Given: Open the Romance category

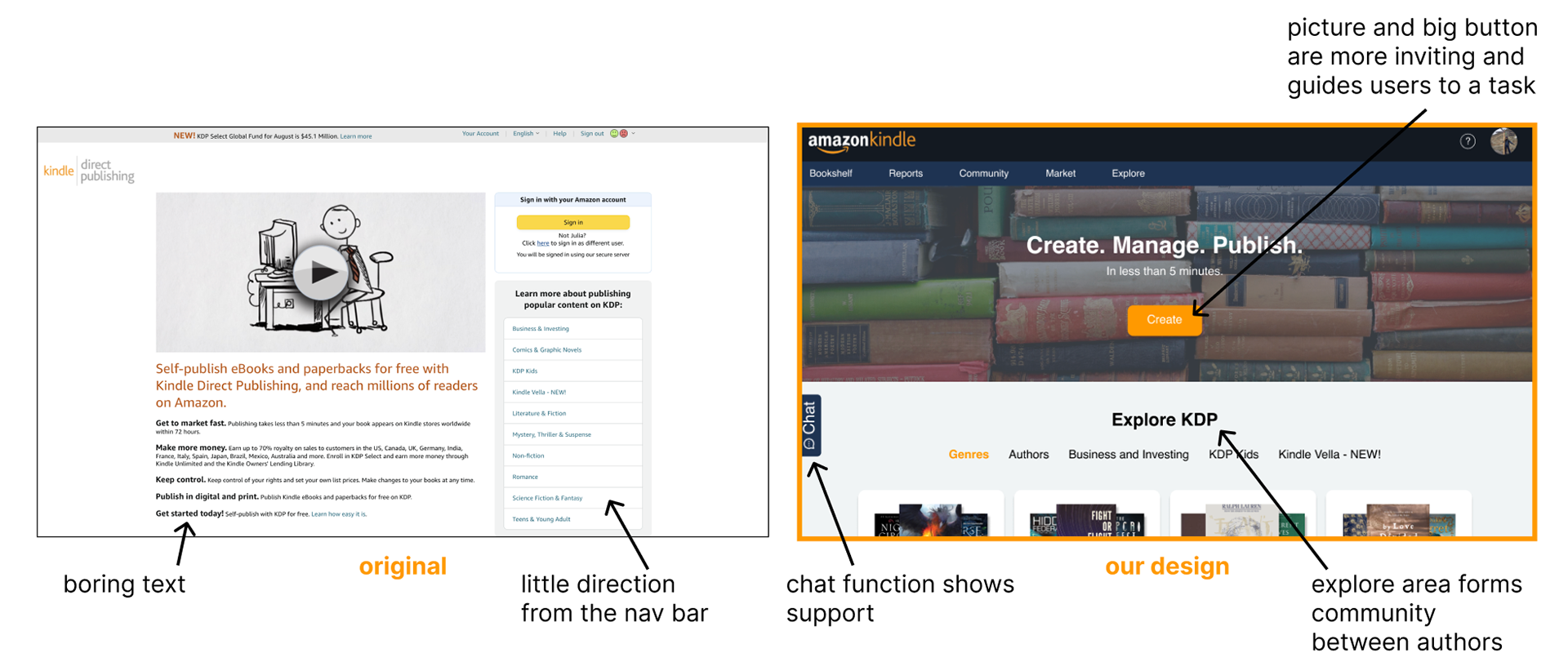Looking at the screenshot, I should (x=573, y=478).
